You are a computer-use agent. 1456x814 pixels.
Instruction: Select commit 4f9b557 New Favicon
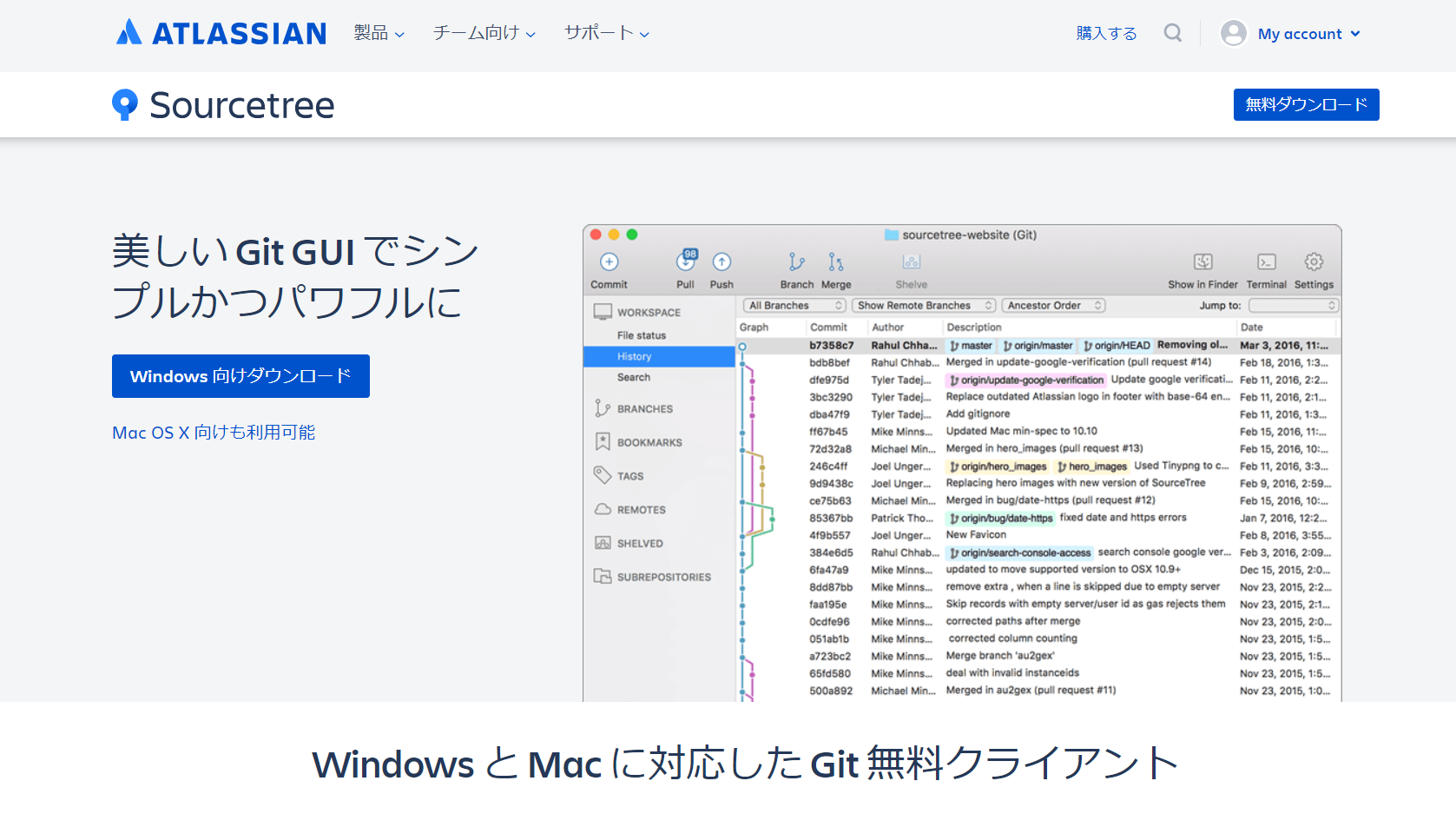pyautogui.click(x=1038, y=535)
